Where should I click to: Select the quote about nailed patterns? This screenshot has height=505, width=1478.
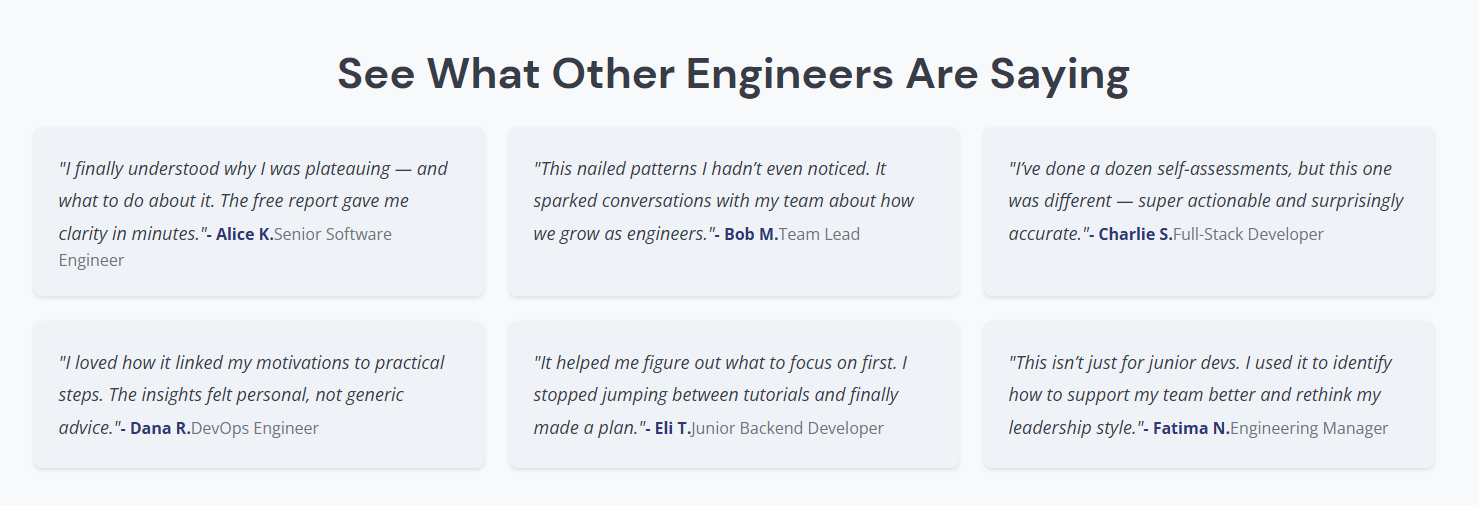click(x=723, y=201)
